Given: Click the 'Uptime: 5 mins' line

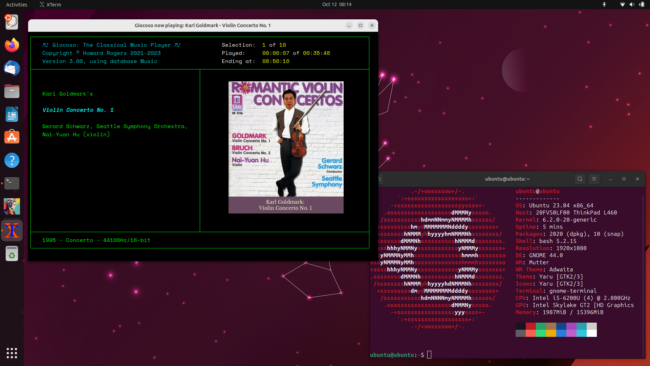Looking at the screenshot, I should (x=539, y=227).
